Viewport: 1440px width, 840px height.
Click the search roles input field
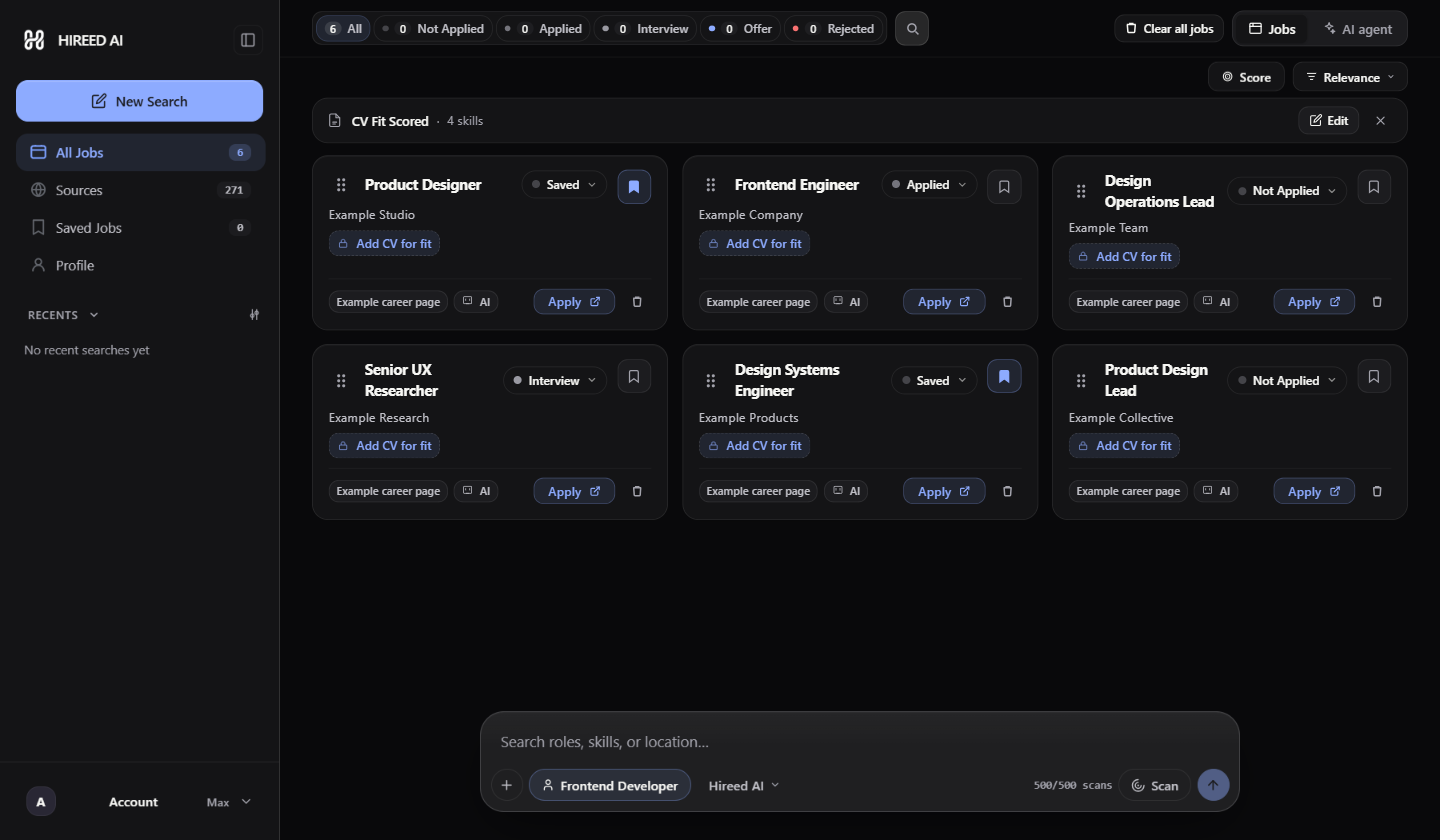pos(860,742)
